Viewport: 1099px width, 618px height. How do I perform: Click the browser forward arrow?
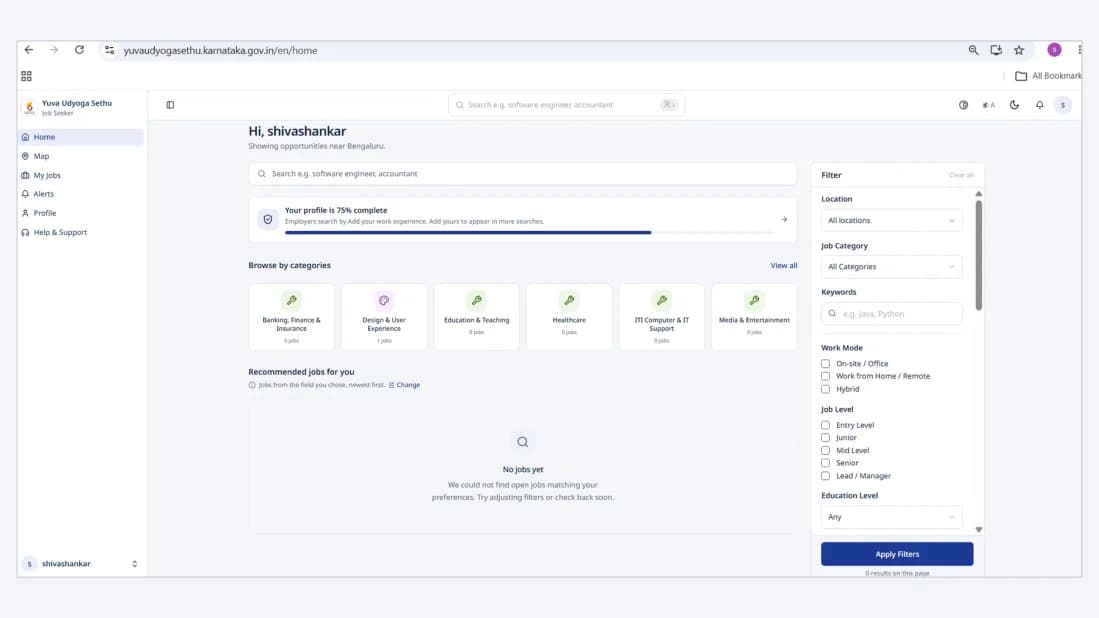click(x=54, y=50)
